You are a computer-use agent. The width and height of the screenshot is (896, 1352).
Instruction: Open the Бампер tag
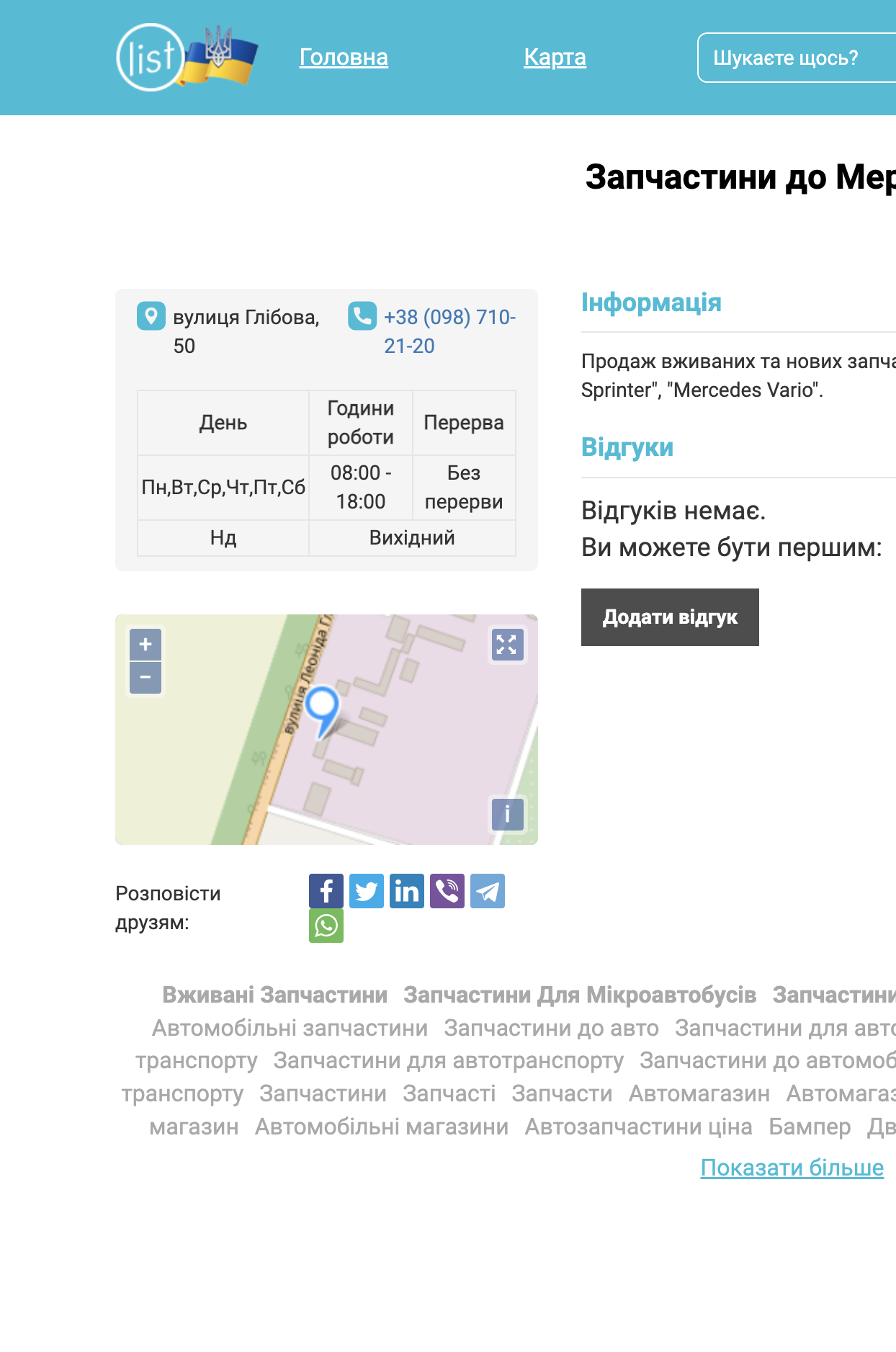(x=810, y=1127)
